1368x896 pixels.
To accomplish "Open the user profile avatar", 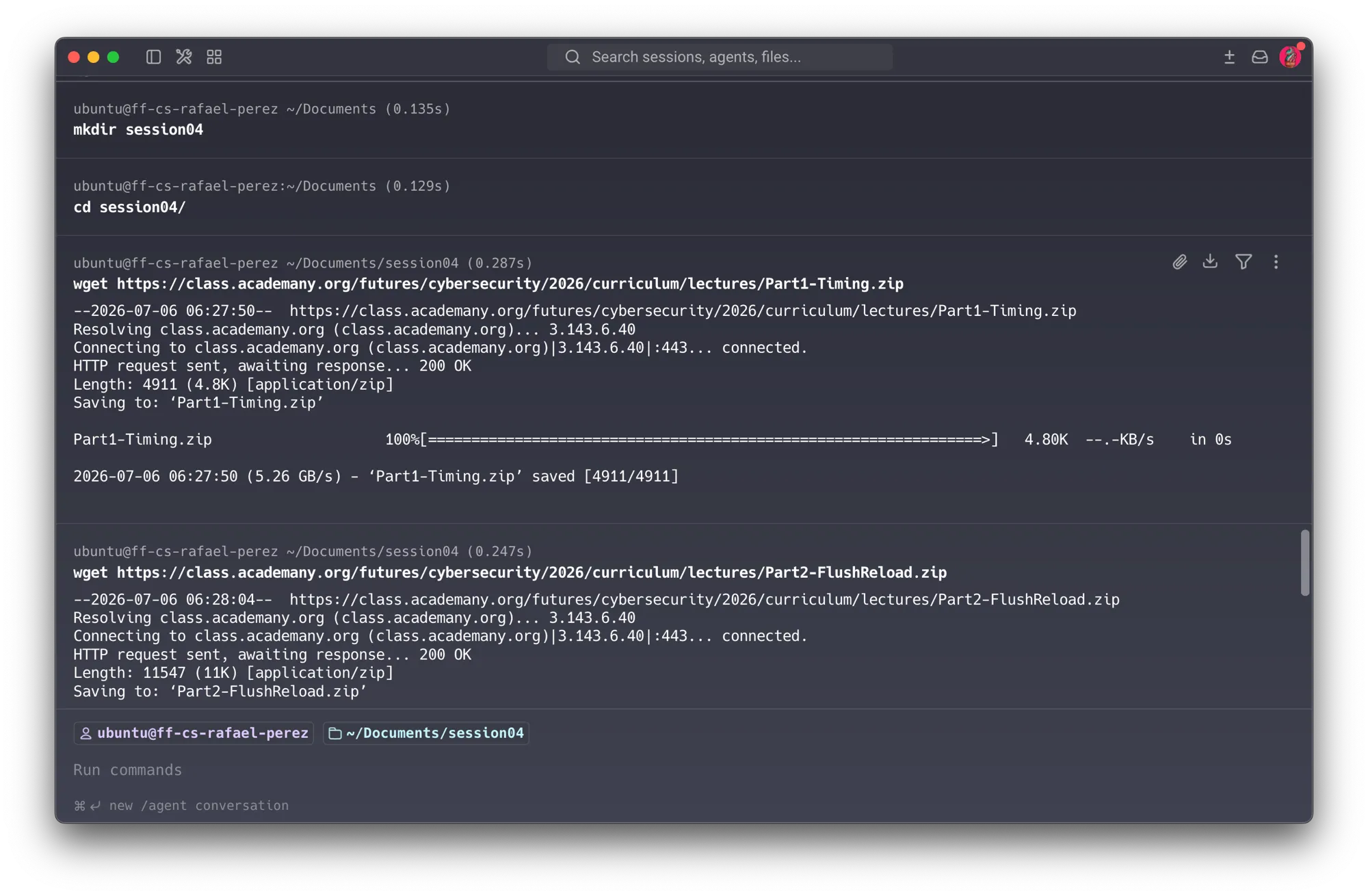I will pos(1290,57).
